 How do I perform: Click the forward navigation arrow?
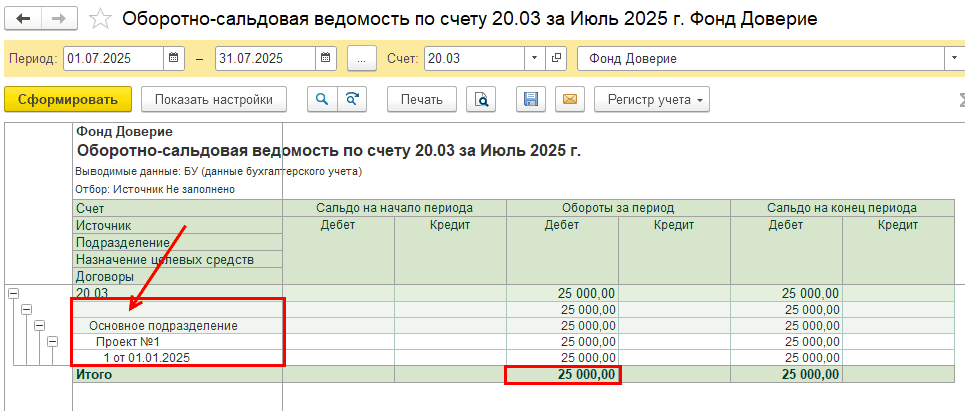coord(58,19)
